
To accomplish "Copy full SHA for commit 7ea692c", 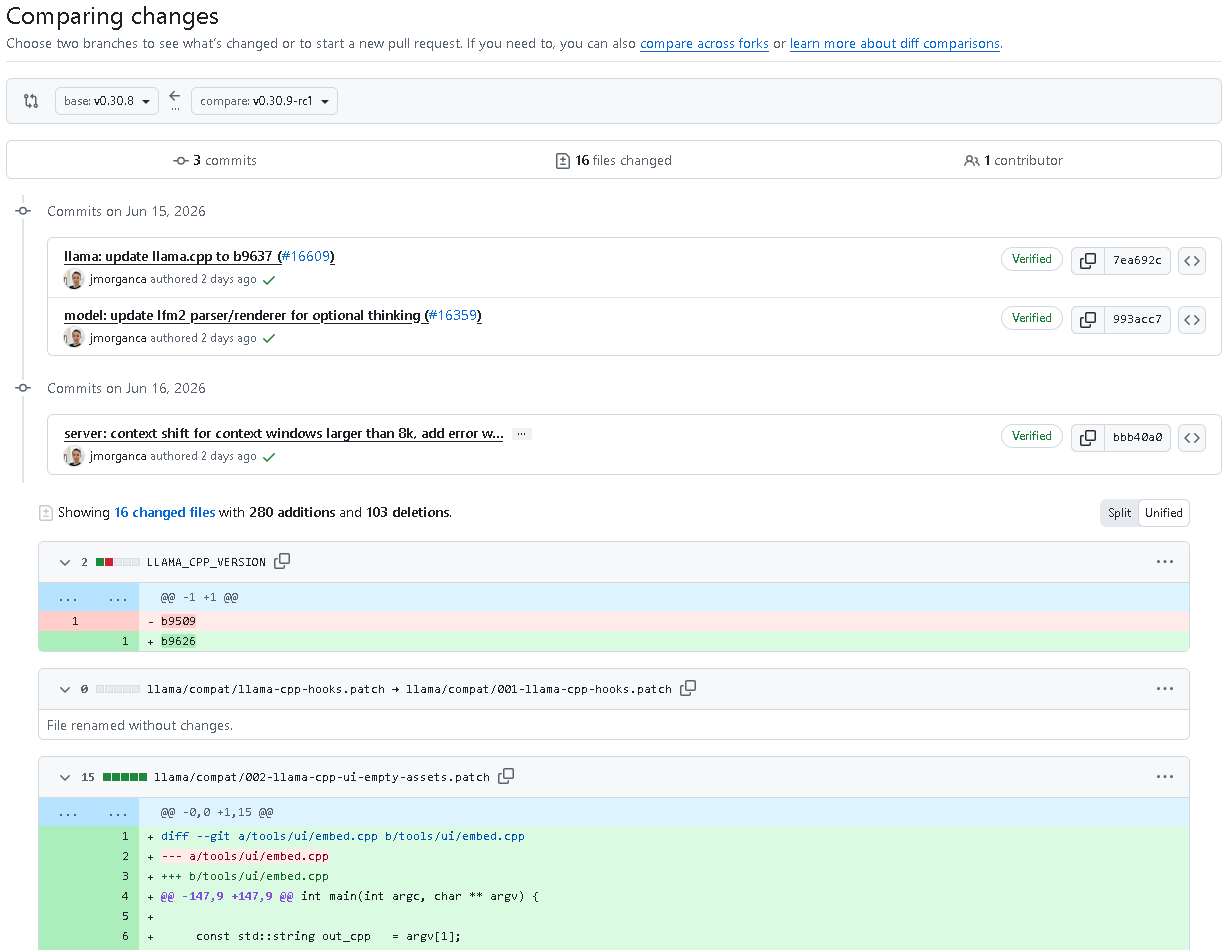I will pos(1087,260).
